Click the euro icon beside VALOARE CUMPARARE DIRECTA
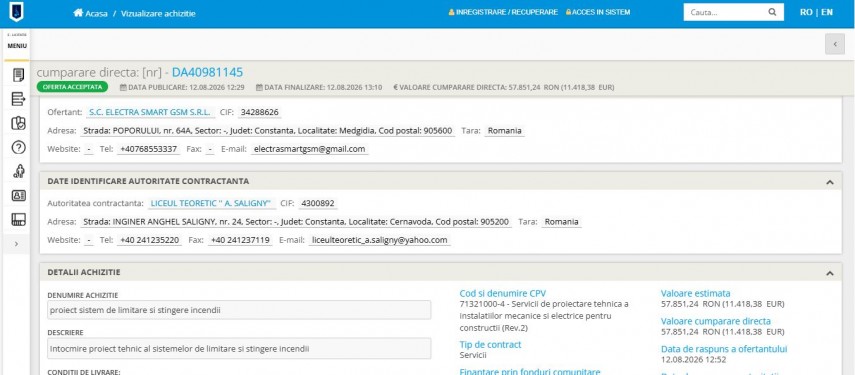The width and height of the screenshot is (855, 375). pyautogui.click(x=395, y=87)
